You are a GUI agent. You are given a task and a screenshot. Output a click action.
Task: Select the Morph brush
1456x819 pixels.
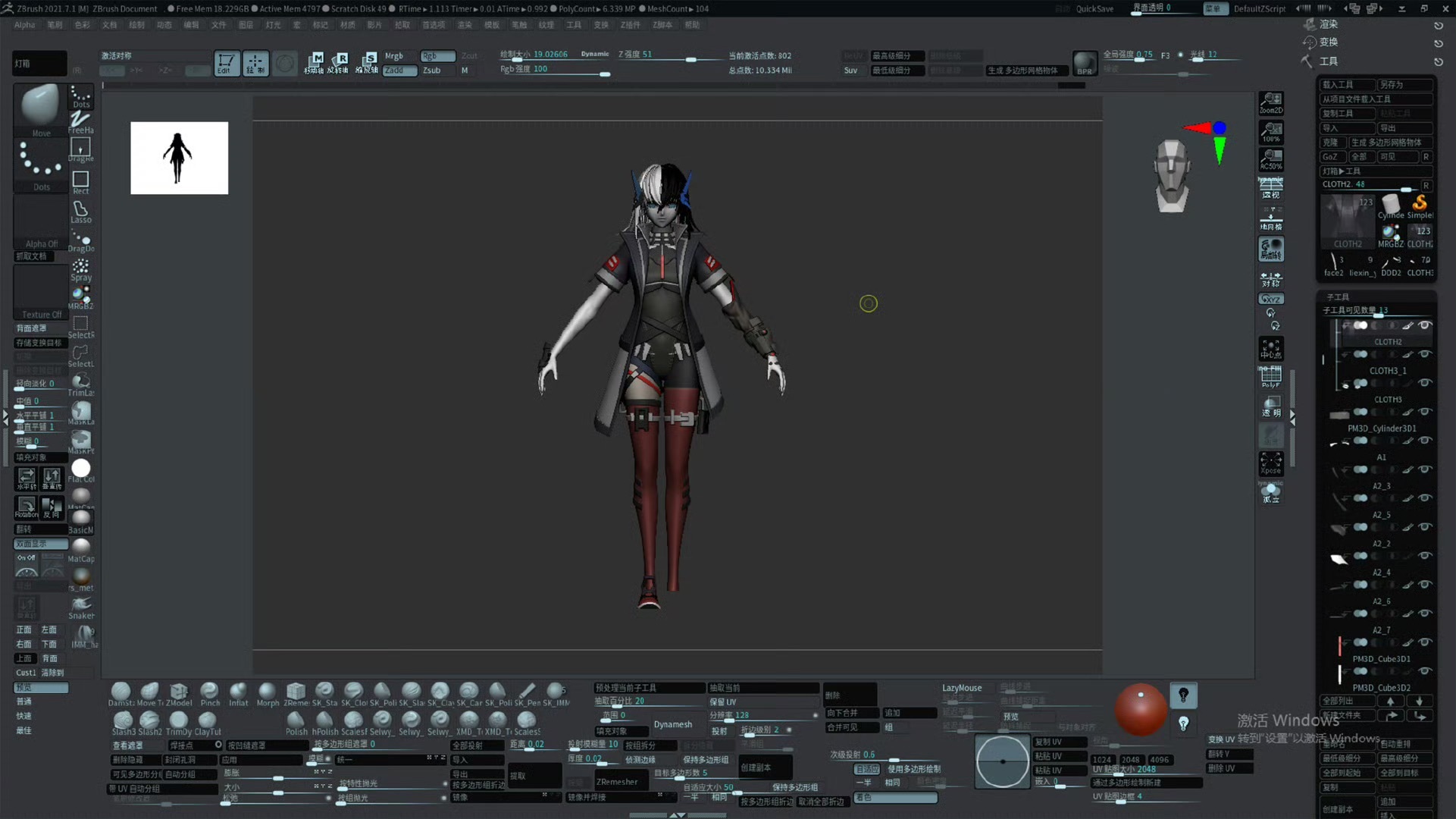(x=267, y=694)
